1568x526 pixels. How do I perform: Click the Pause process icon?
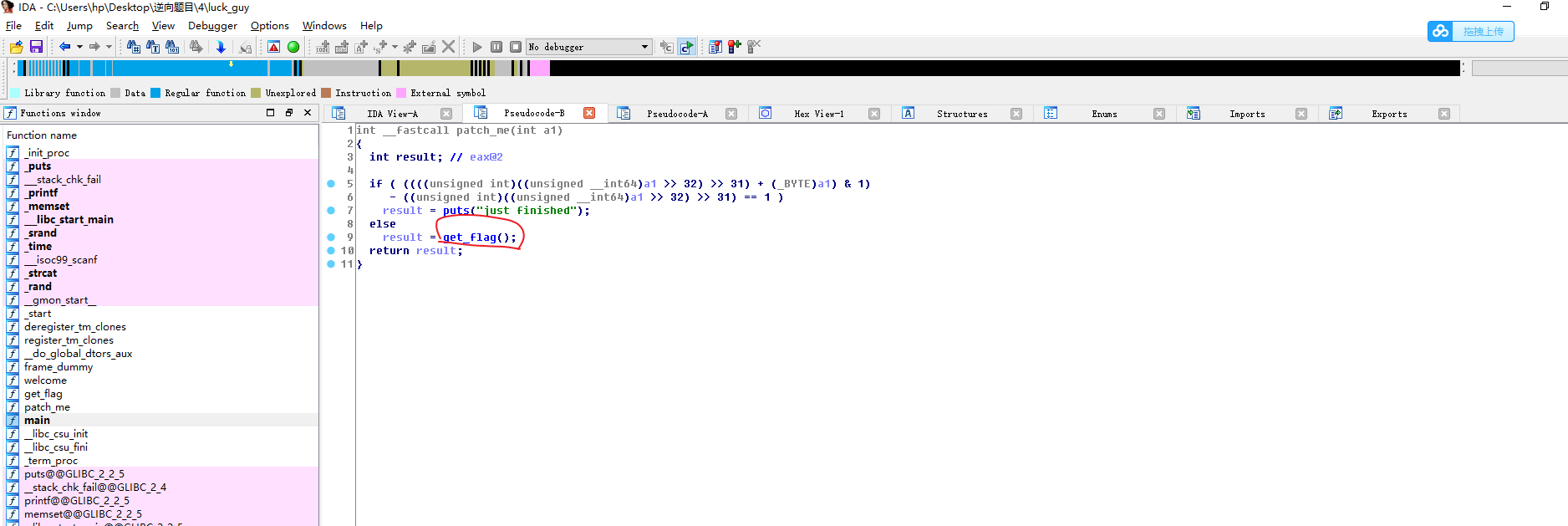pos(496,47)
